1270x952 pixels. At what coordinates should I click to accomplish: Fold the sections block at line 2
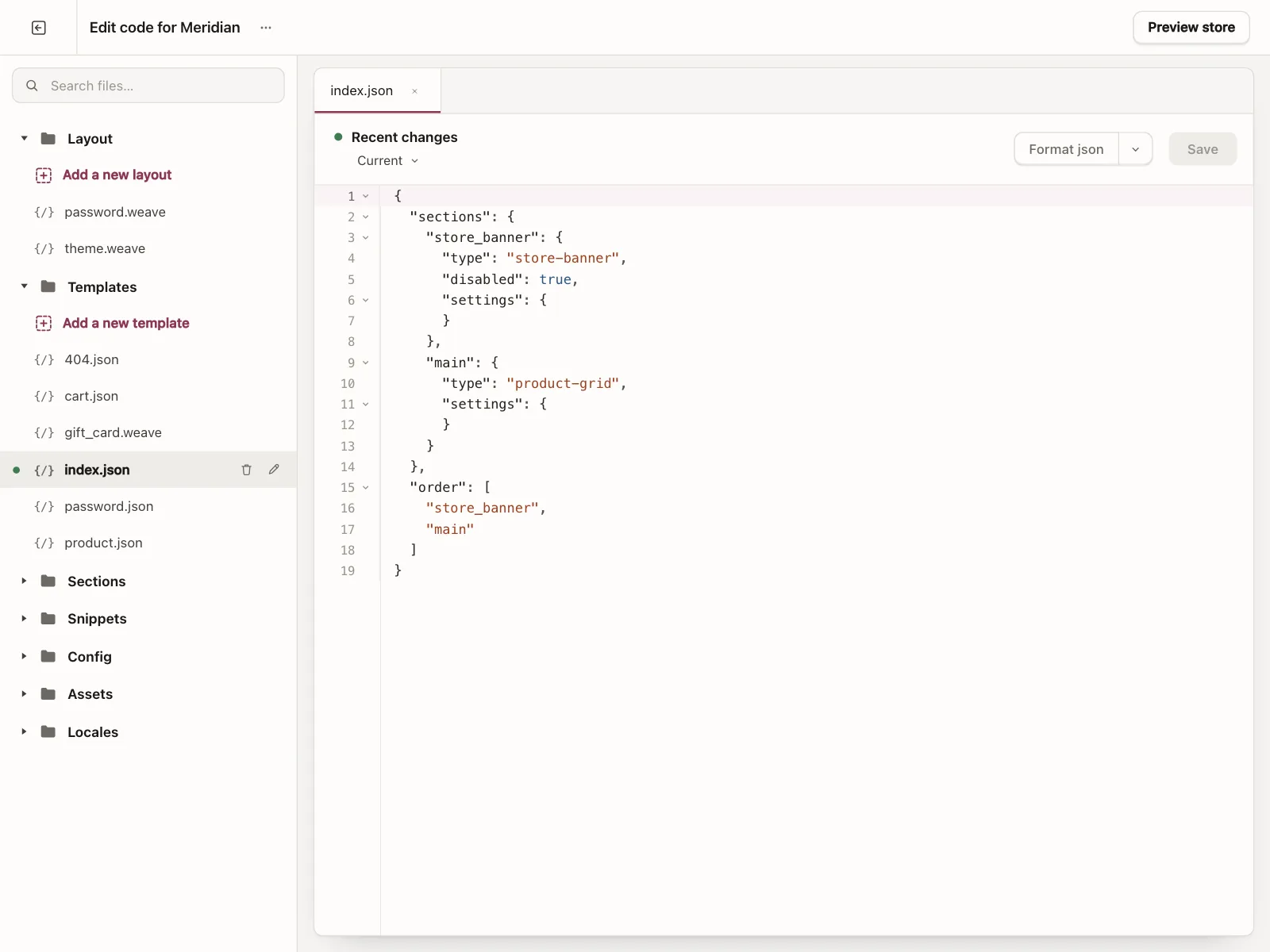click(366, 217)
